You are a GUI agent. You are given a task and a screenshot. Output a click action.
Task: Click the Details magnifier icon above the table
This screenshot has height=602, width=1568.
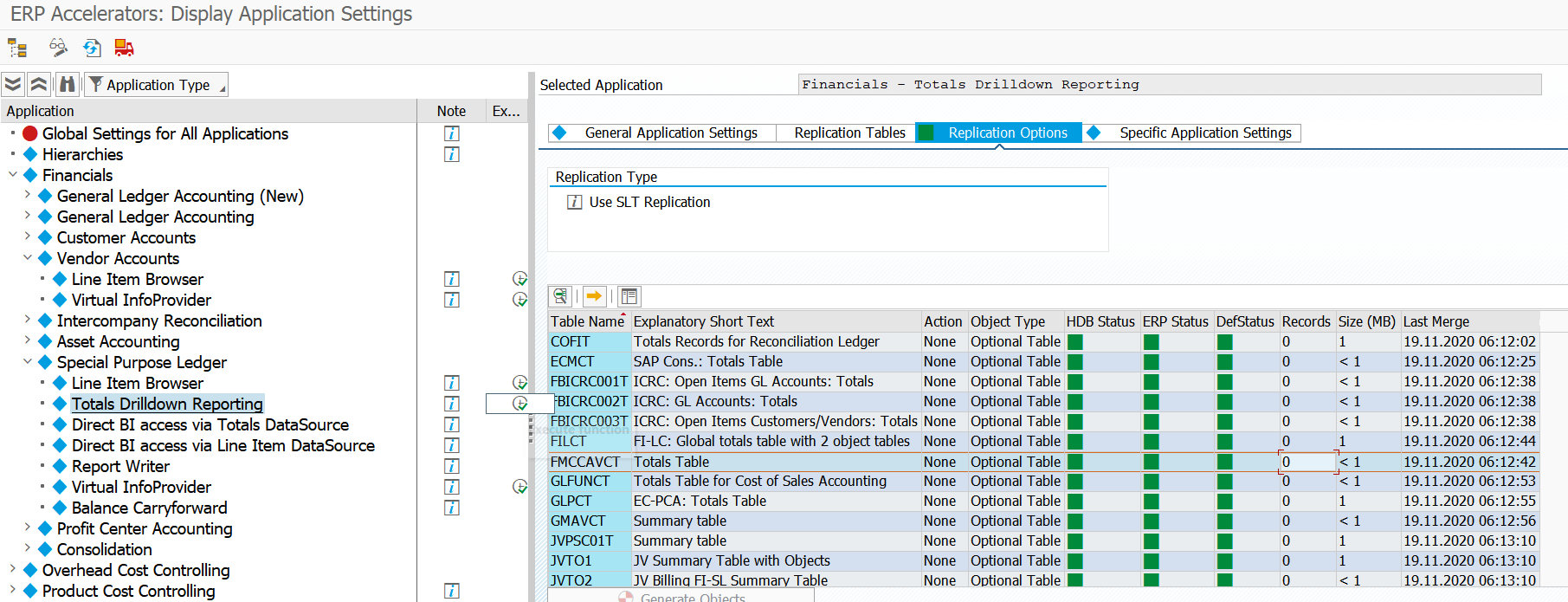click(561, 296)
